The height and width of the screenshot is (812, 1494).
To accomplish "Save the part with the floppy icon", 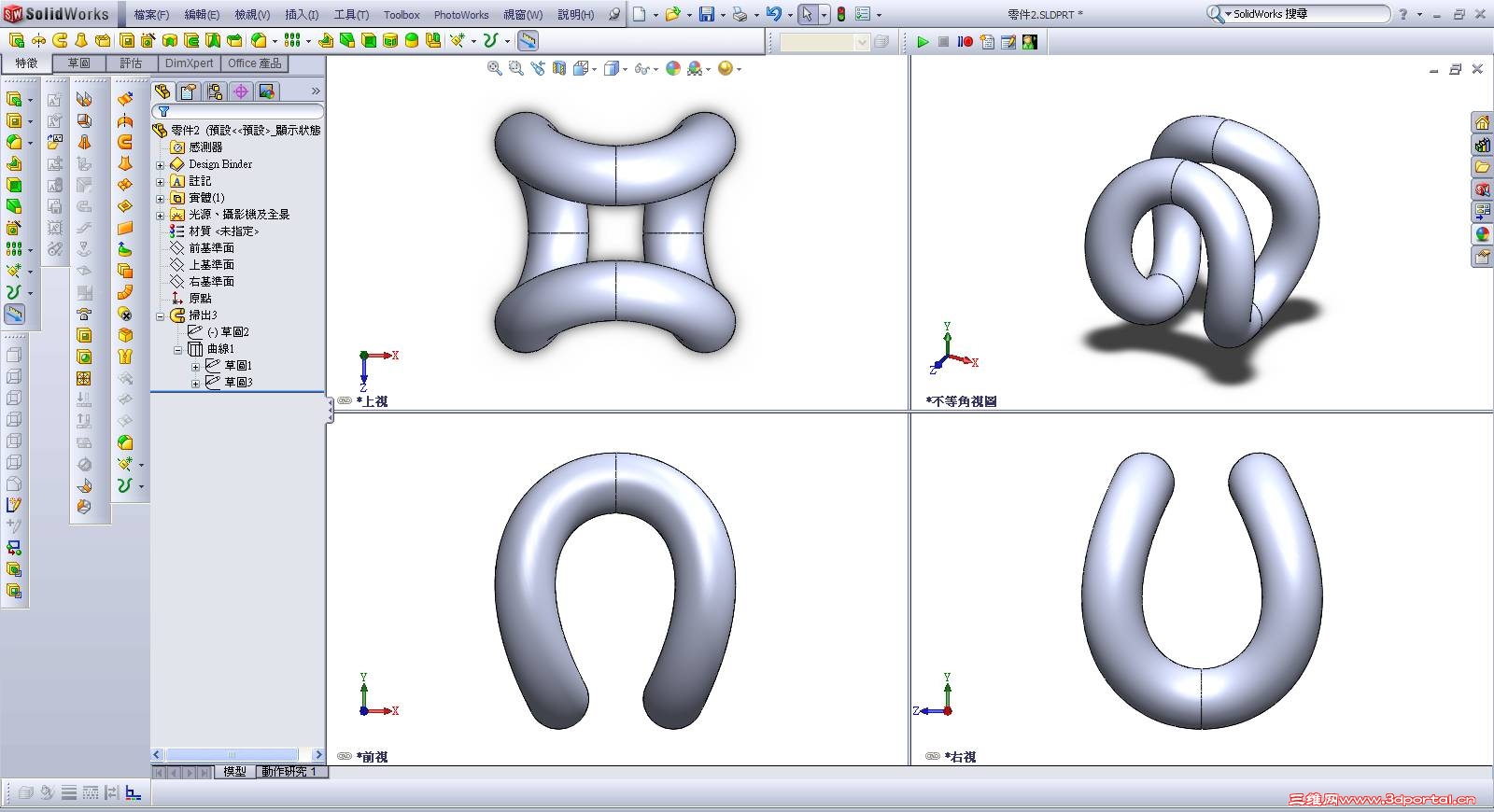I will 707,14.
